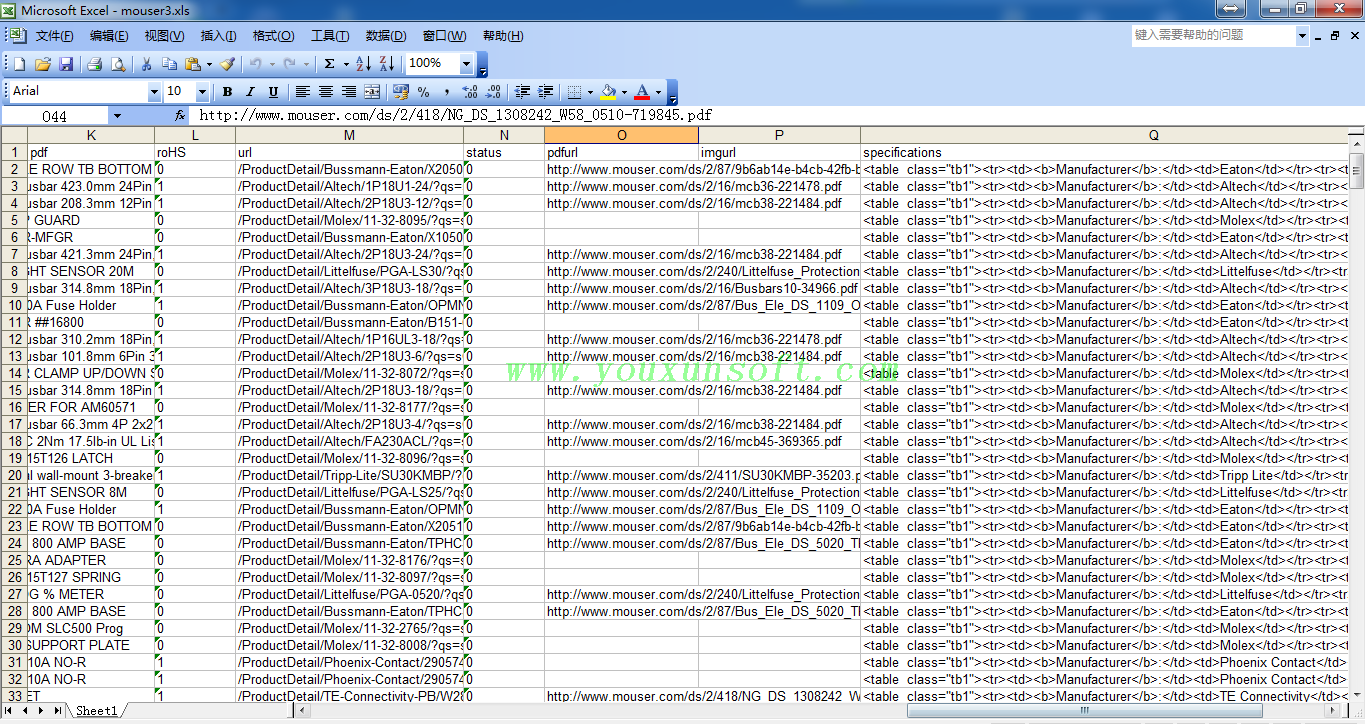This screenshot has height=724, width=1365.
Task: Decrease the cell indent
Action: tap(522, 92)
